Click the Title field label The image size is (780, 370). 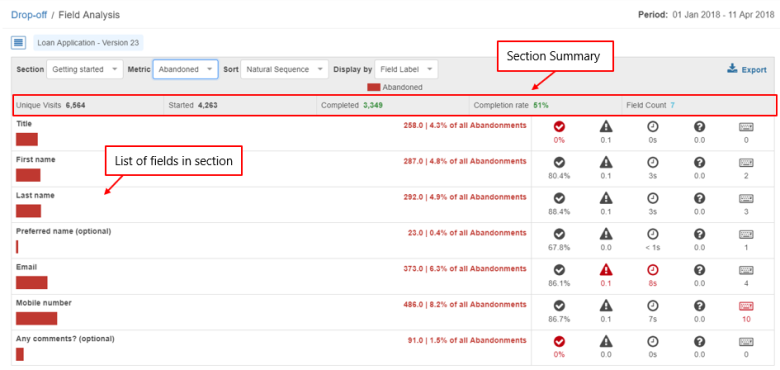[24, 124]
